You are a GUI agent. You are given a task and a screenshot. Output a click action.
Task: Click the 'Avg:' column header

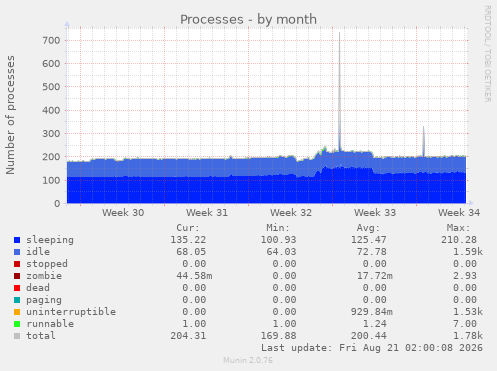click(368, 228)
